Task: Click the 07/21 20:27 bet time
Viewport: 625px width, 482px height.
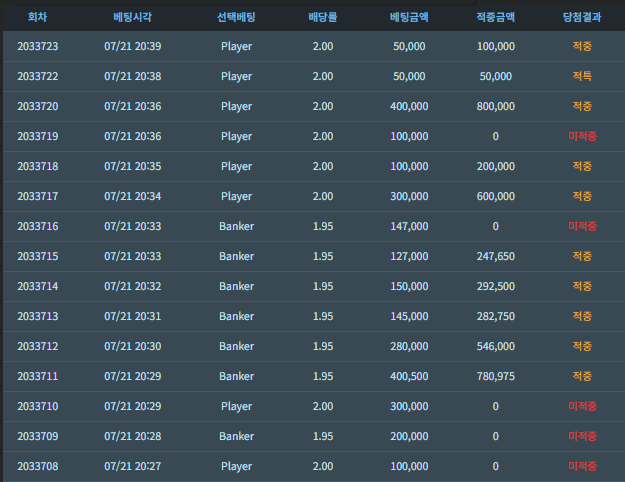Action: tap(133, 466)
